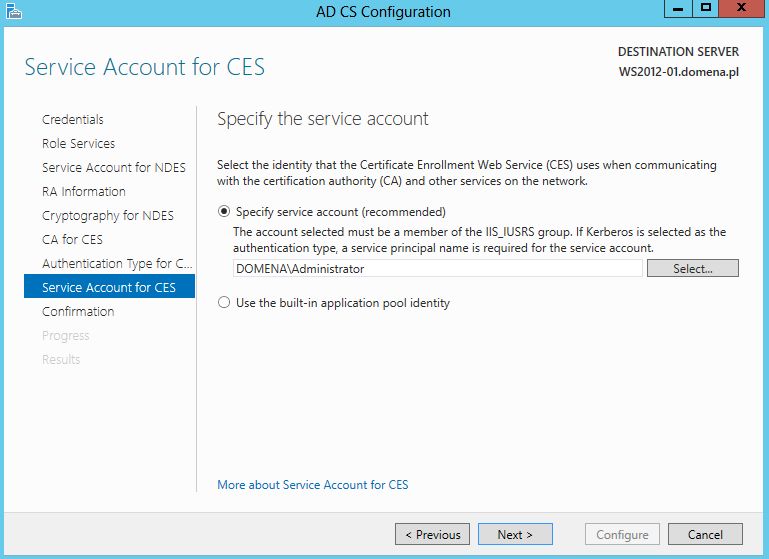Cancel the AD CS configuration wizard
Viewport: 769px width, 559px height.
(x=705, y=534)
